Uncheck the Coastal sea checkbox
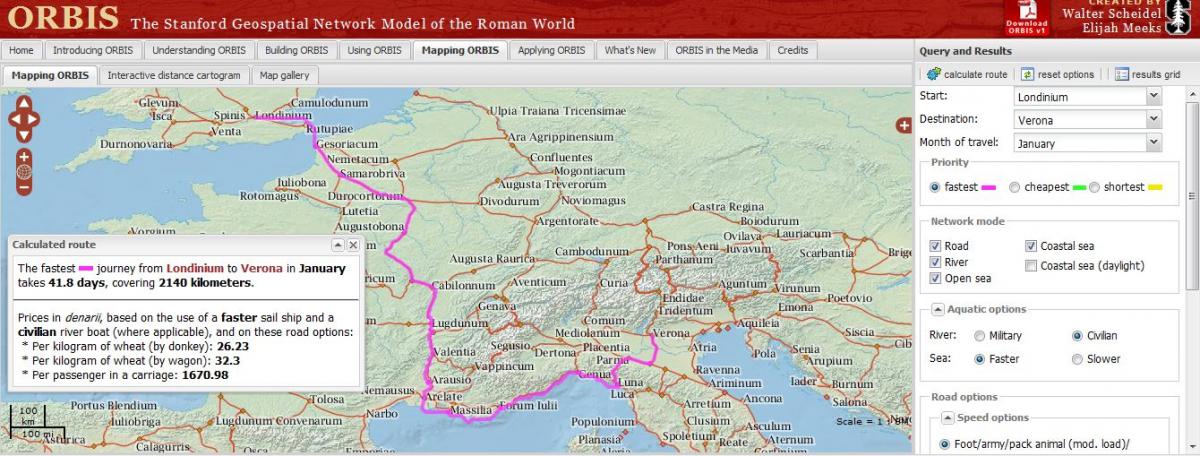The height and width of the screenshot is (456, 1200). pyautogui.click(x=1031, y=246)
